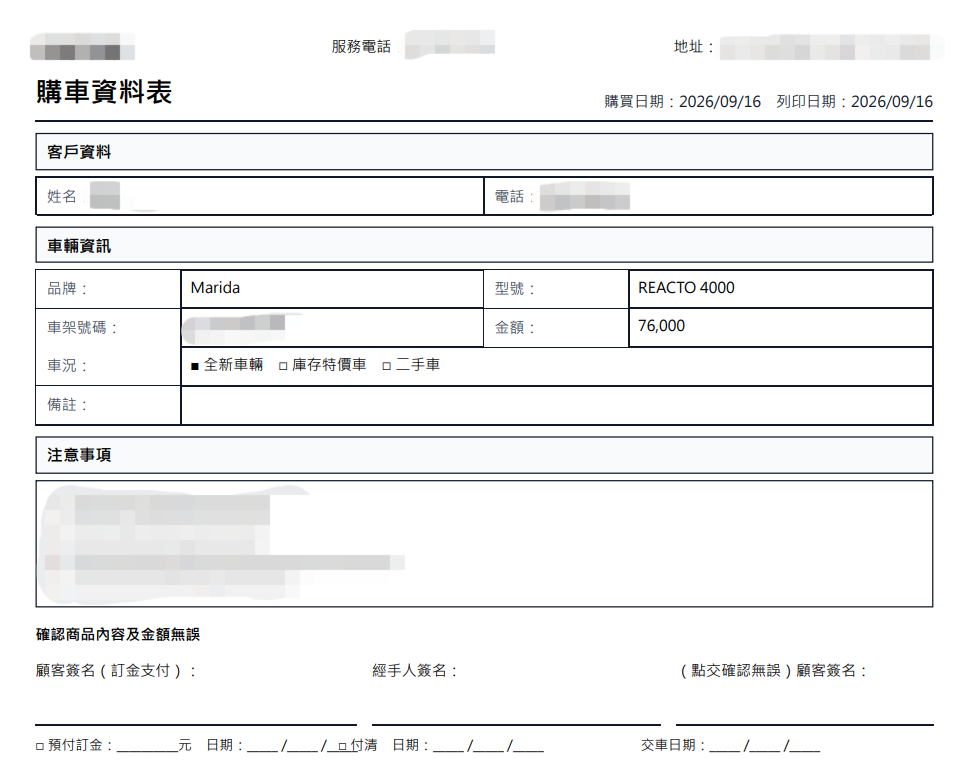Click the 品牌 label

click(x=68, y=288)
